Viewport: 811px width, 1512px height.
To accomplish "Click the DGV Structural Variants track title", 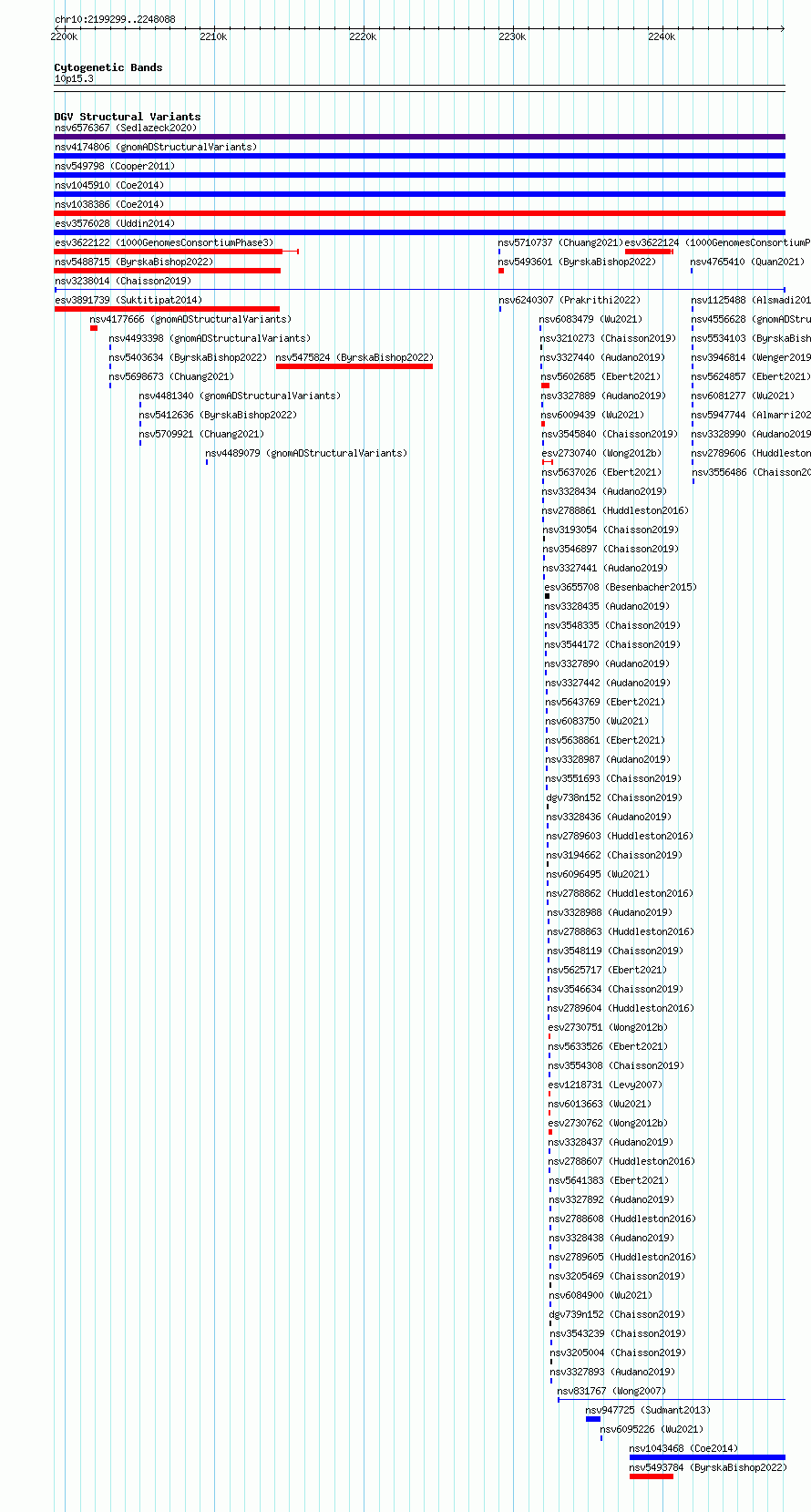I will pos(128,117).
